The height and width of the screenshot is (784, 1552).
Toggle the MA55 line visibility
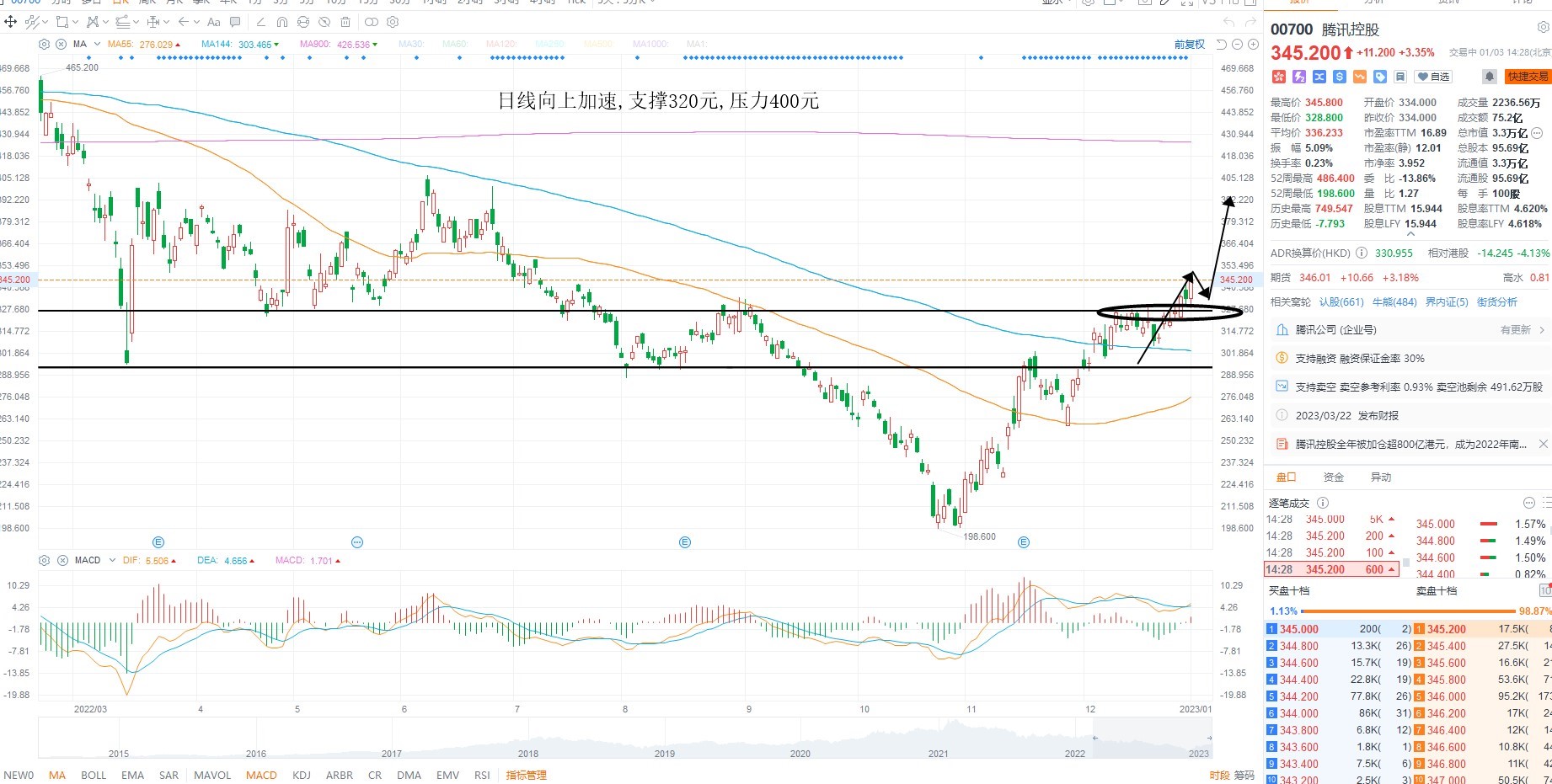[143, 45]
